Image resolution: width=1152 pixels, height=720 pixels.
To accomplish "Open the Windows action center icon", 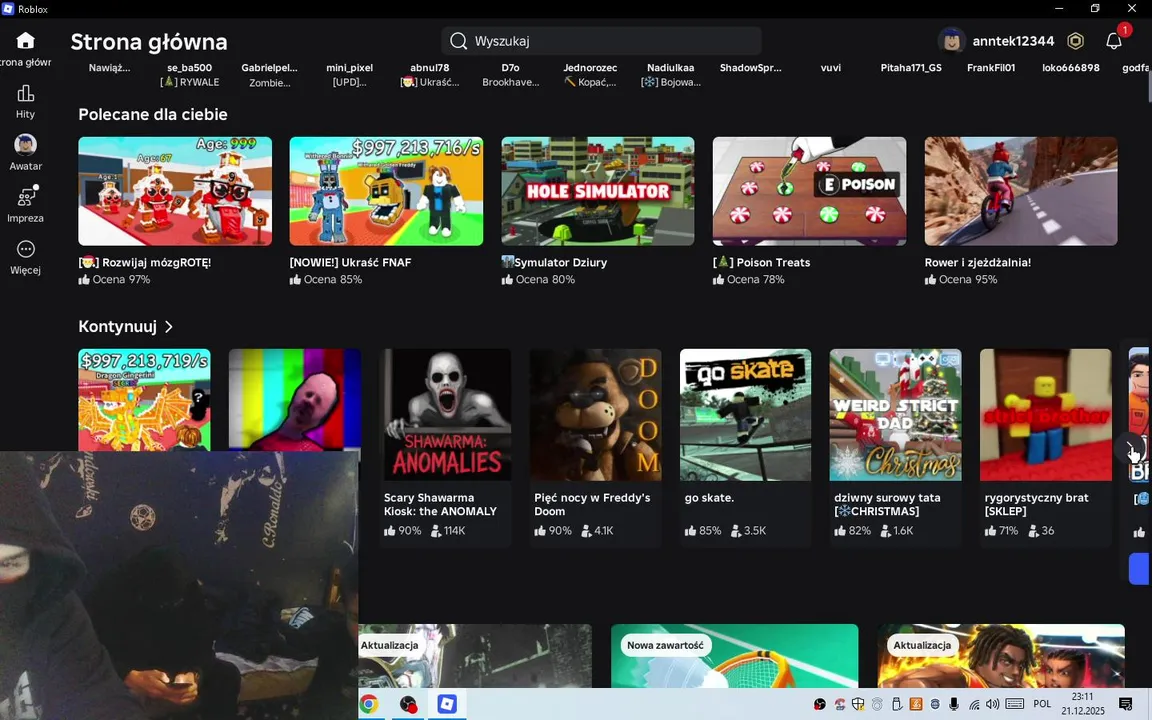I will coord(1125,704).
